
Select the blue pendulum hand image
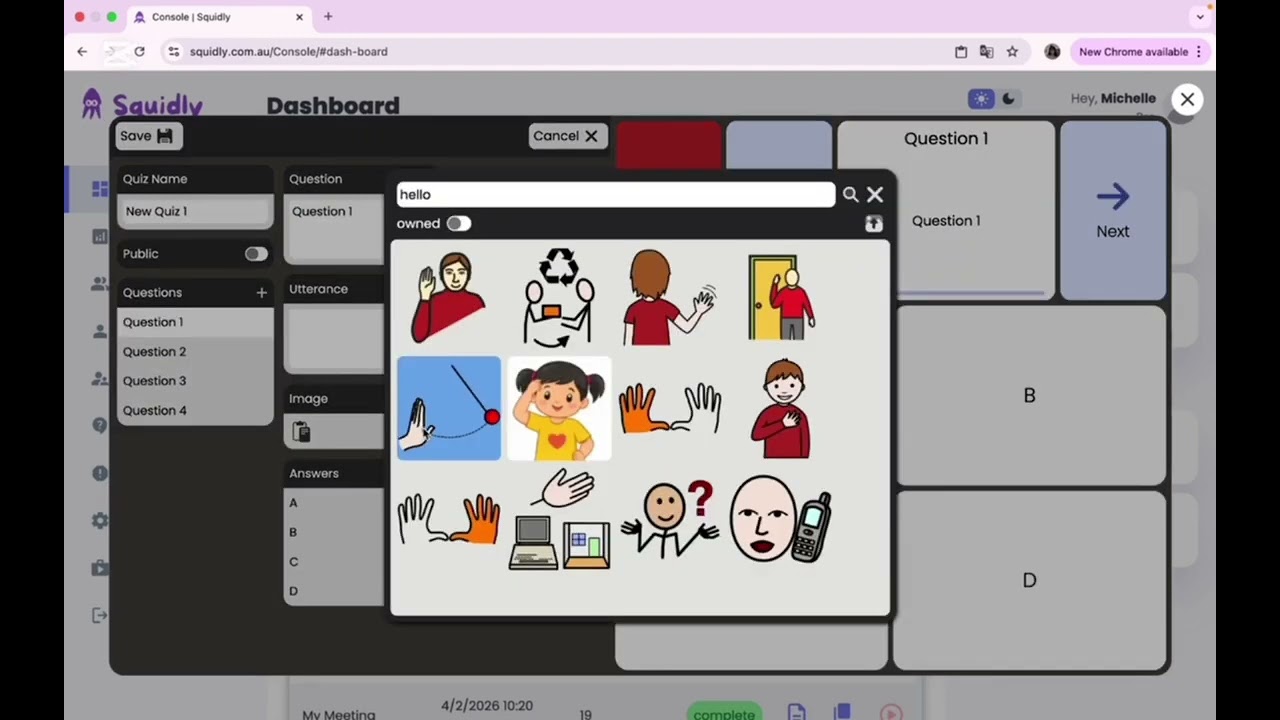point(449,408)
